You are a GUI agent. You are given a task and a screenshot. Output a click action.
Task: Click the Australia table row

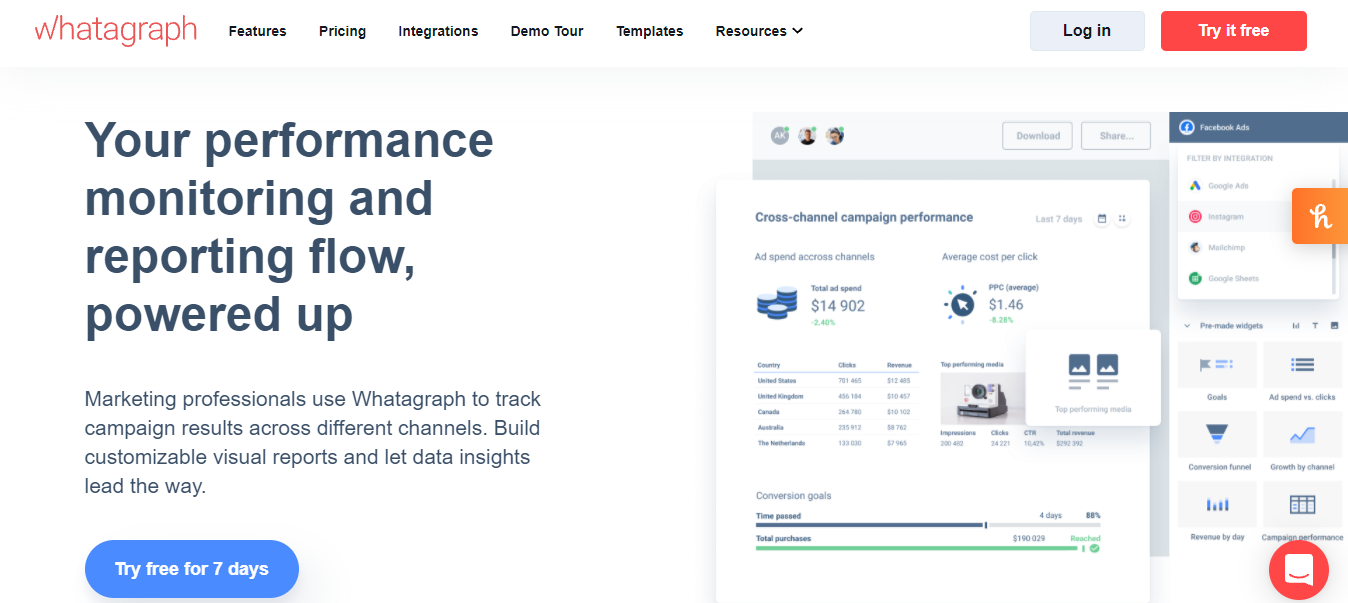coord(835,427)
